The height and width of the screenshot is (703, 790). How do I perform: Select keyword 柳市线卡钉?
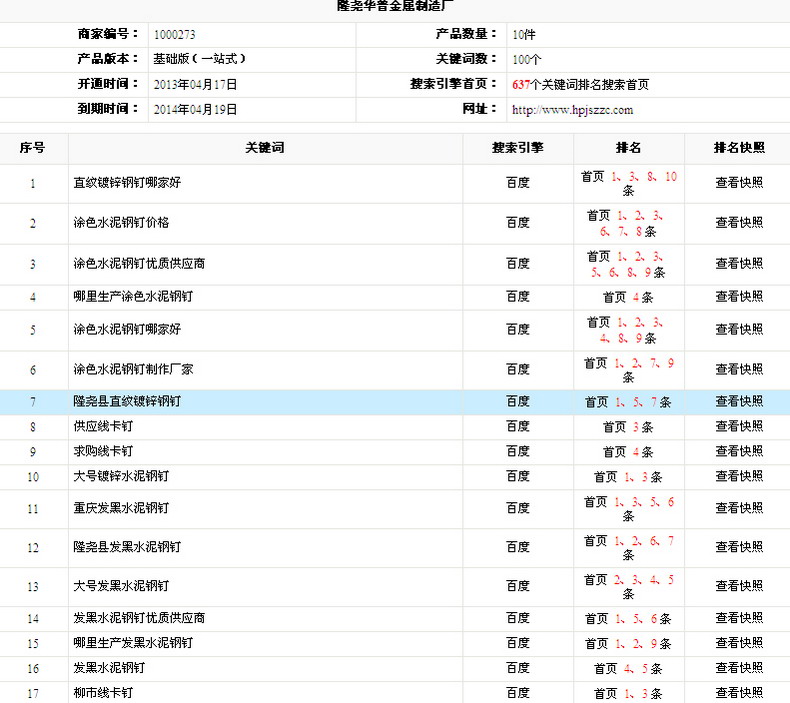pyautogui.click(x=103, y=693)
